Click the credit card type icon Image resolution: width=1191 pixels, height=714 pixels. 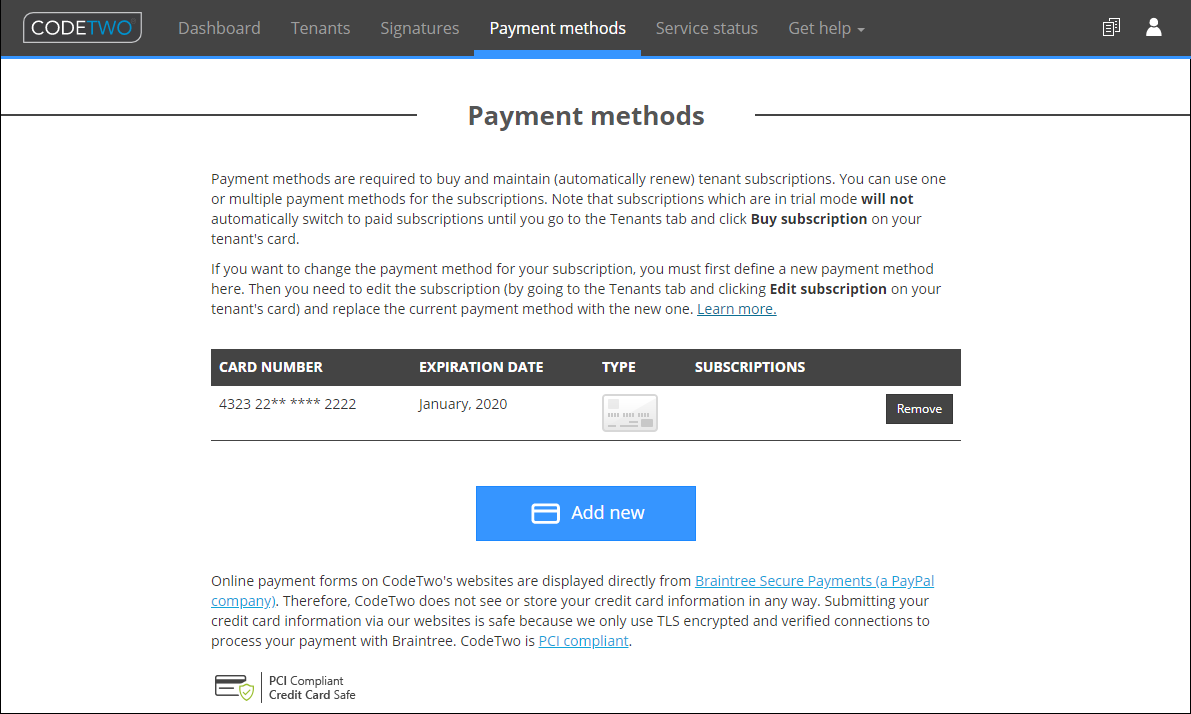[x=630, y=412]
